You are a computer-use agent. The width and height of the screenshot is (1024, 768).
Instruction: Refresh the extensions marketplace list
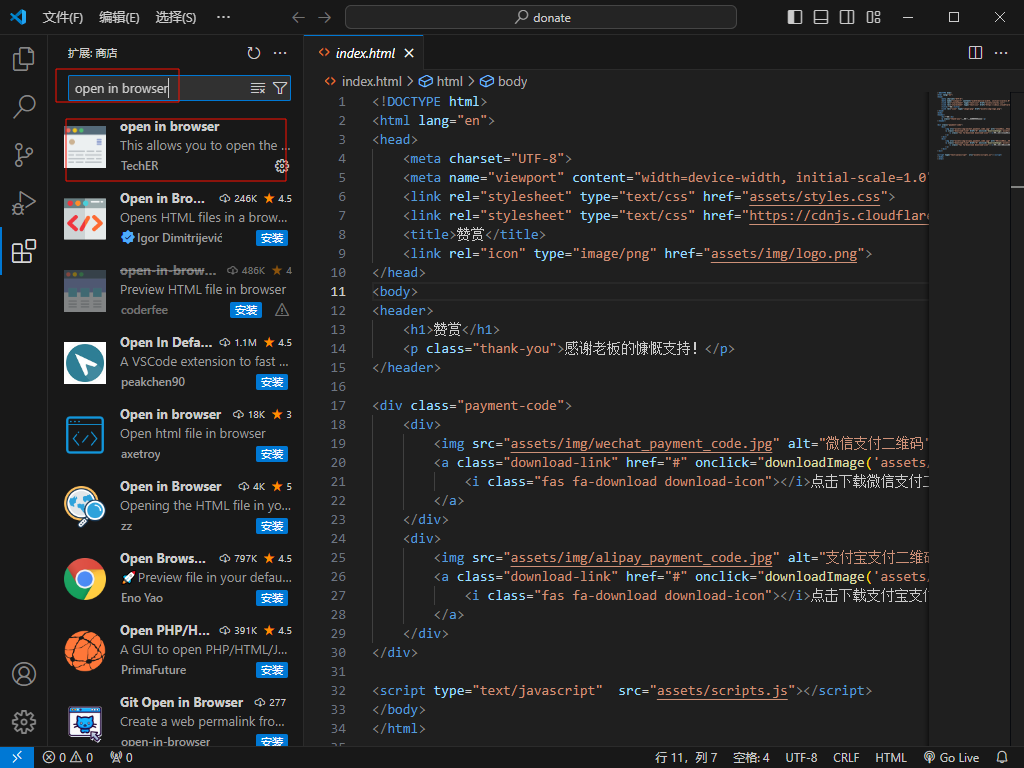pos(254,53)
